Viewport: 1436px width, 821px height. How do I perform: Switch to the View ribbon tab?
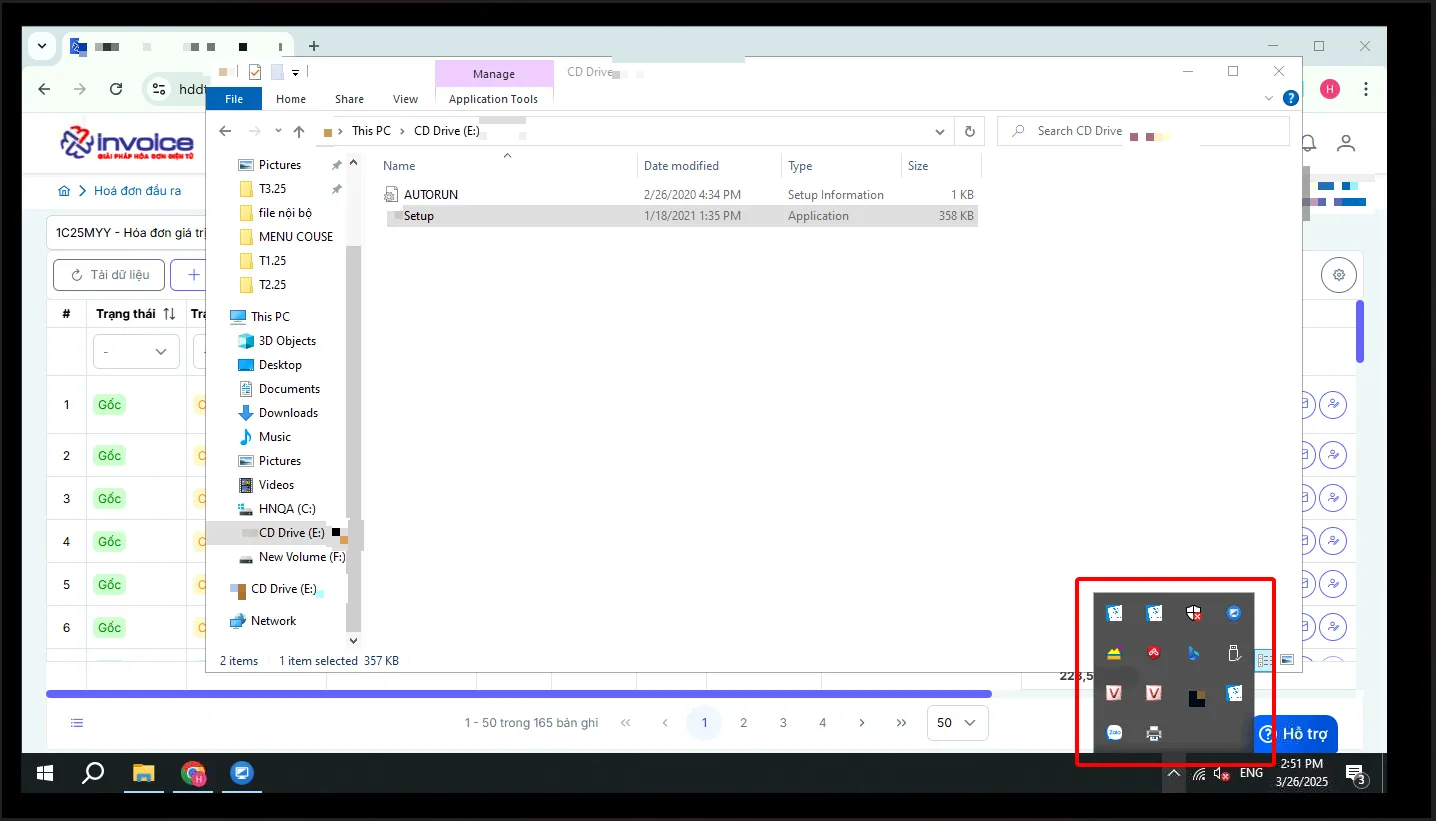406,99
